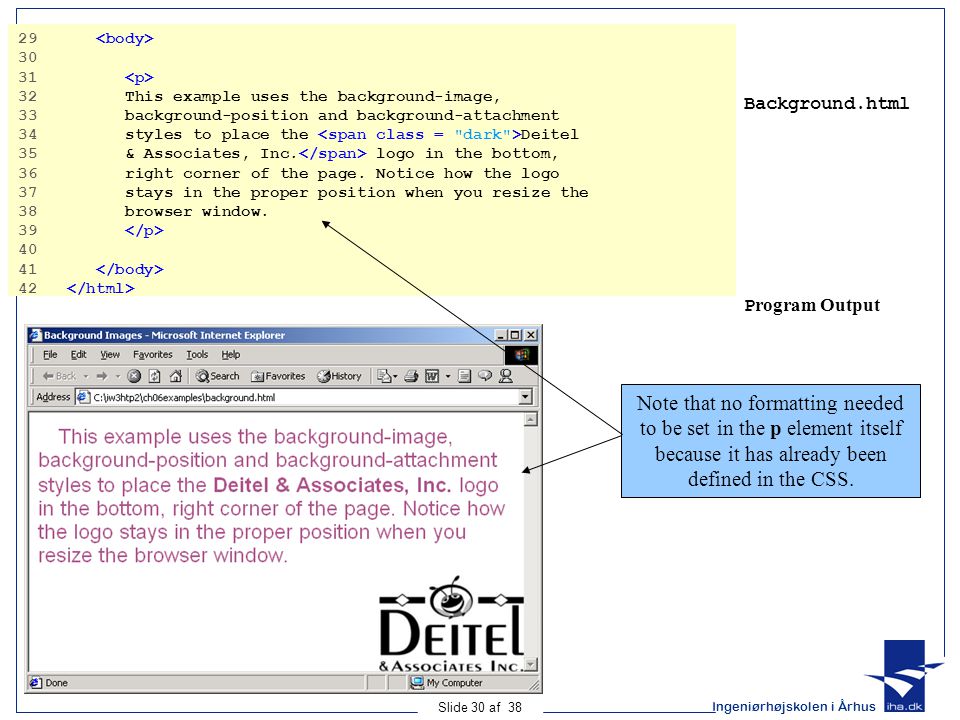Click the '"dark"' class value in code

pos(482,135)
